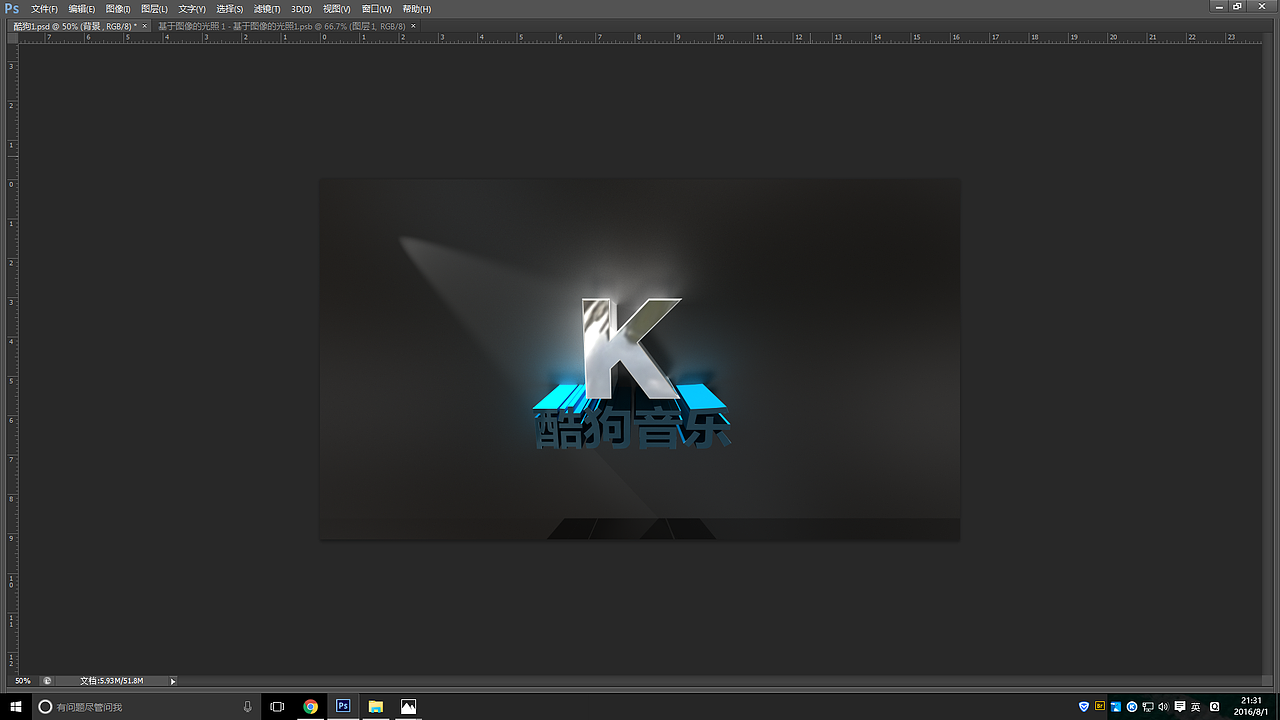Click the blue picture tray icon
Viewport: 1280px width, 720px height.
coord(1116,706)
